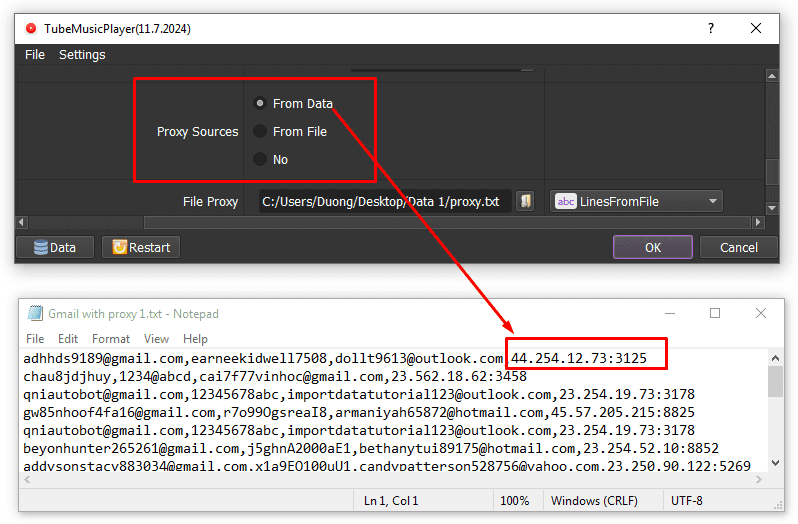Click Notepad horizontal scroll left arrow
The width and height of the screenshot is (798, 524).
pyautogui.click(x=27, y=479)
